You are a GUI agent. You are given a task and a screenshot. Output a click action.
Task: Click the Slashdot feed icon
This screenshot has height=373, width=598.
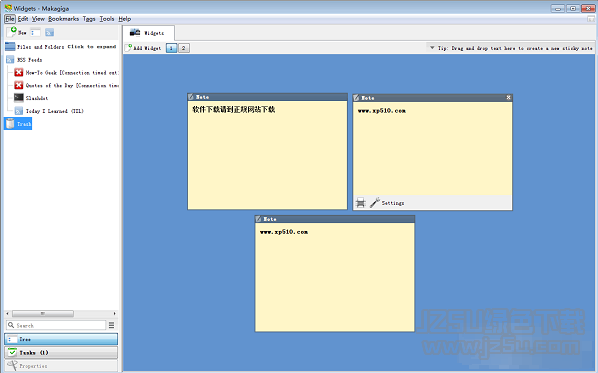pos(19,98)
